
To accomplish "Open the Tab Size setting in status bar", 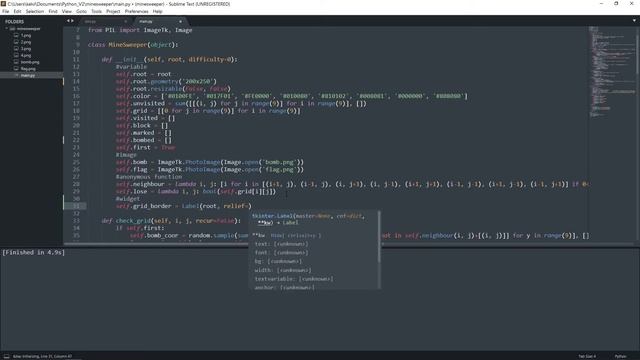I will (587, 356).
